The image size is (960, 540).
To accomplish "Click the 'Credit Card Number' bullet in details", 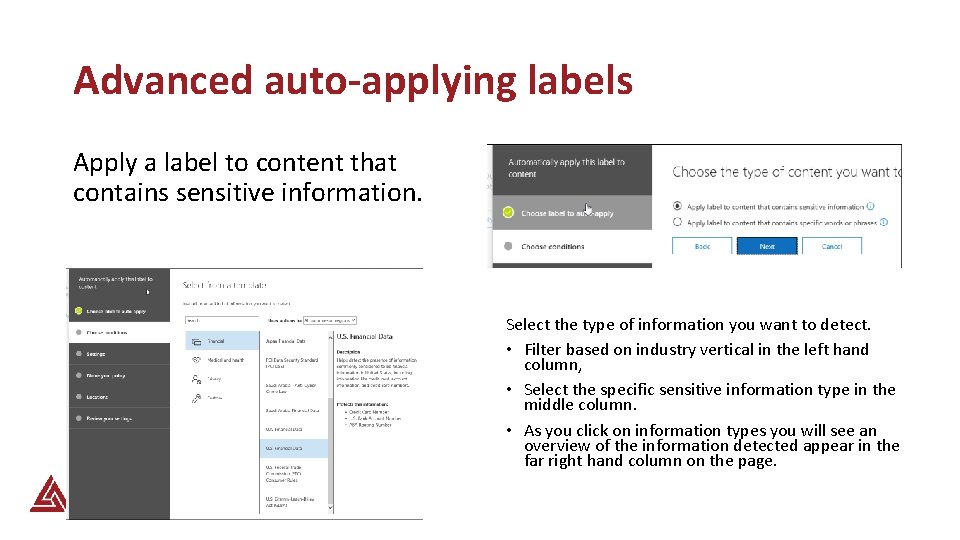I will (x=369, y=412).
